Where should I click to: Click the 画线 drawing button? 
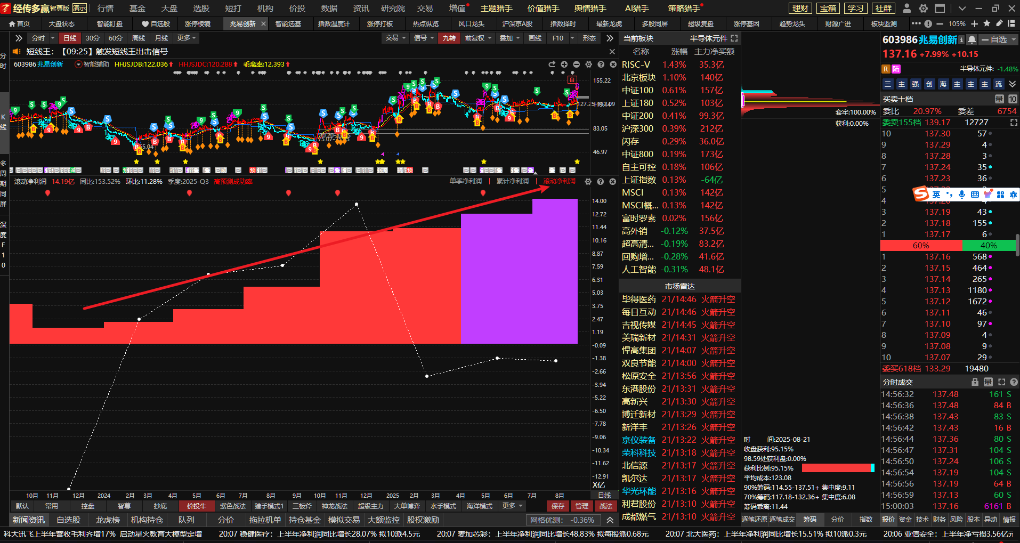pos(535,38)
